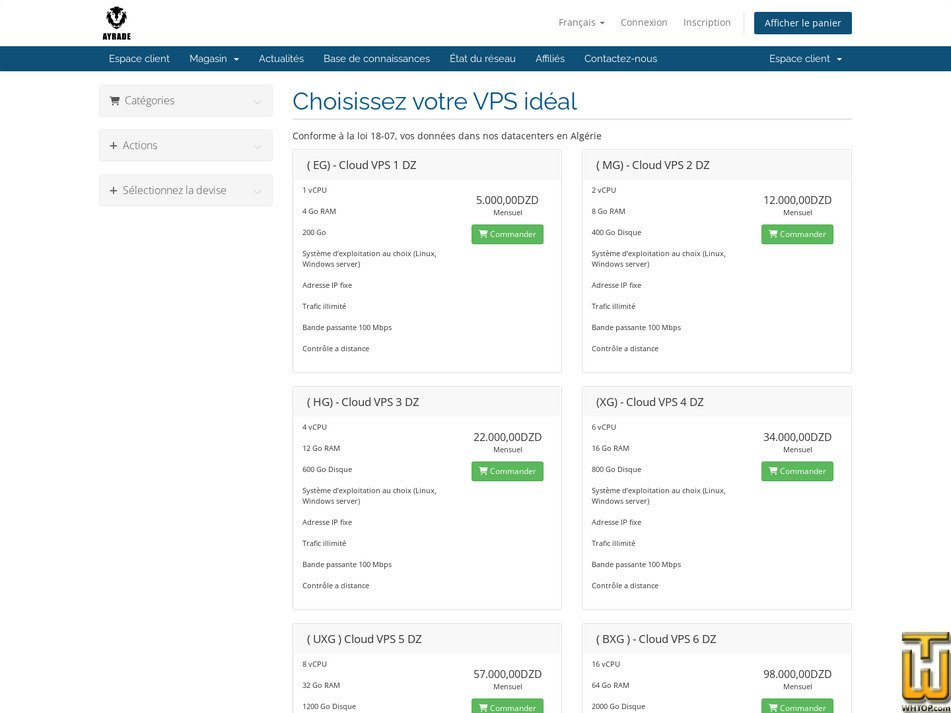This screenshot has height=713, width=951.
Task: Click the 5.000,00DZD price
Action: coord(507,200)
